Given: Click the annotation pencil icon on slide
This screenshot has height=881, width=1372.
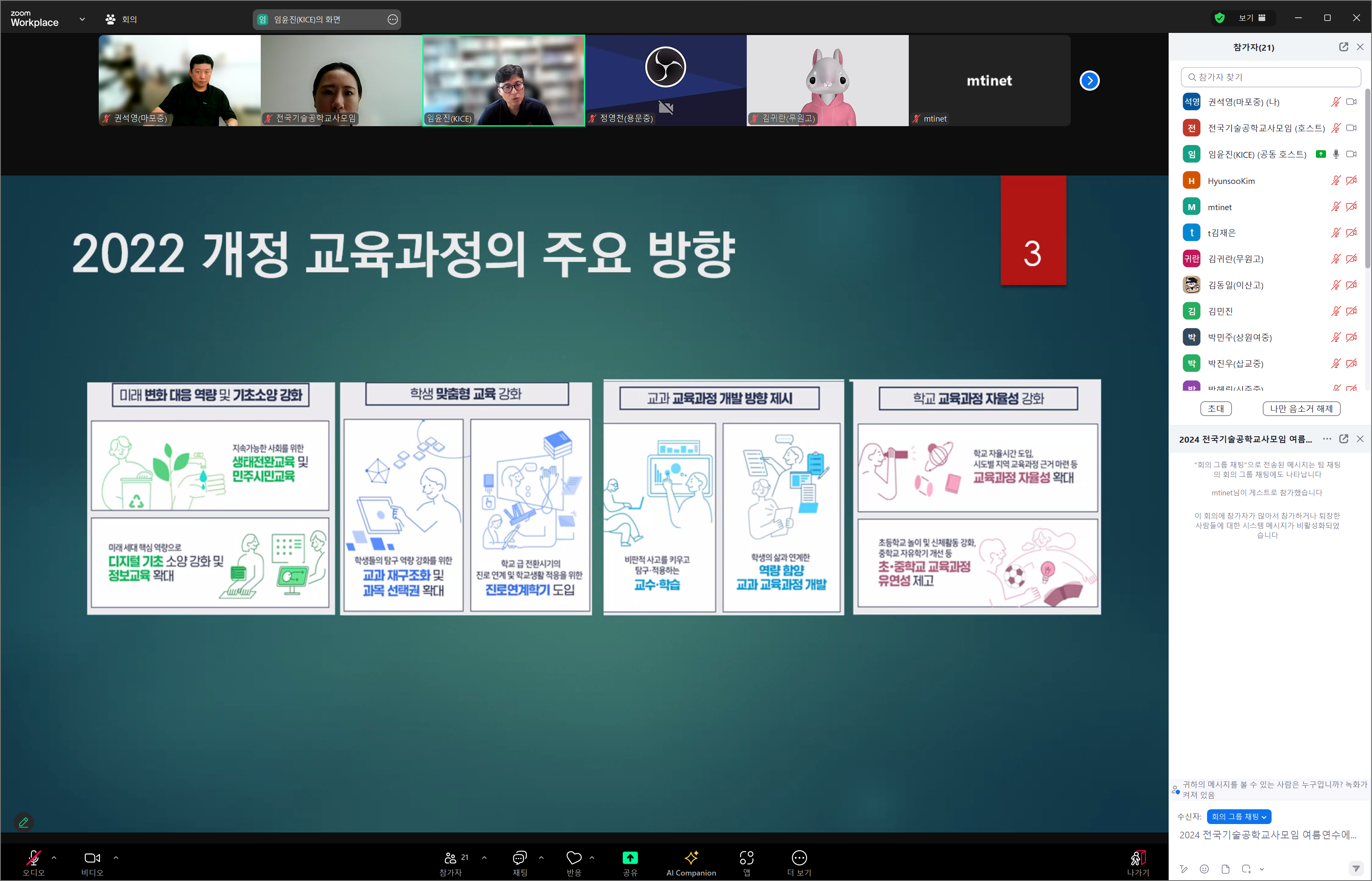Looking at the screenshot, I should 24,822.
